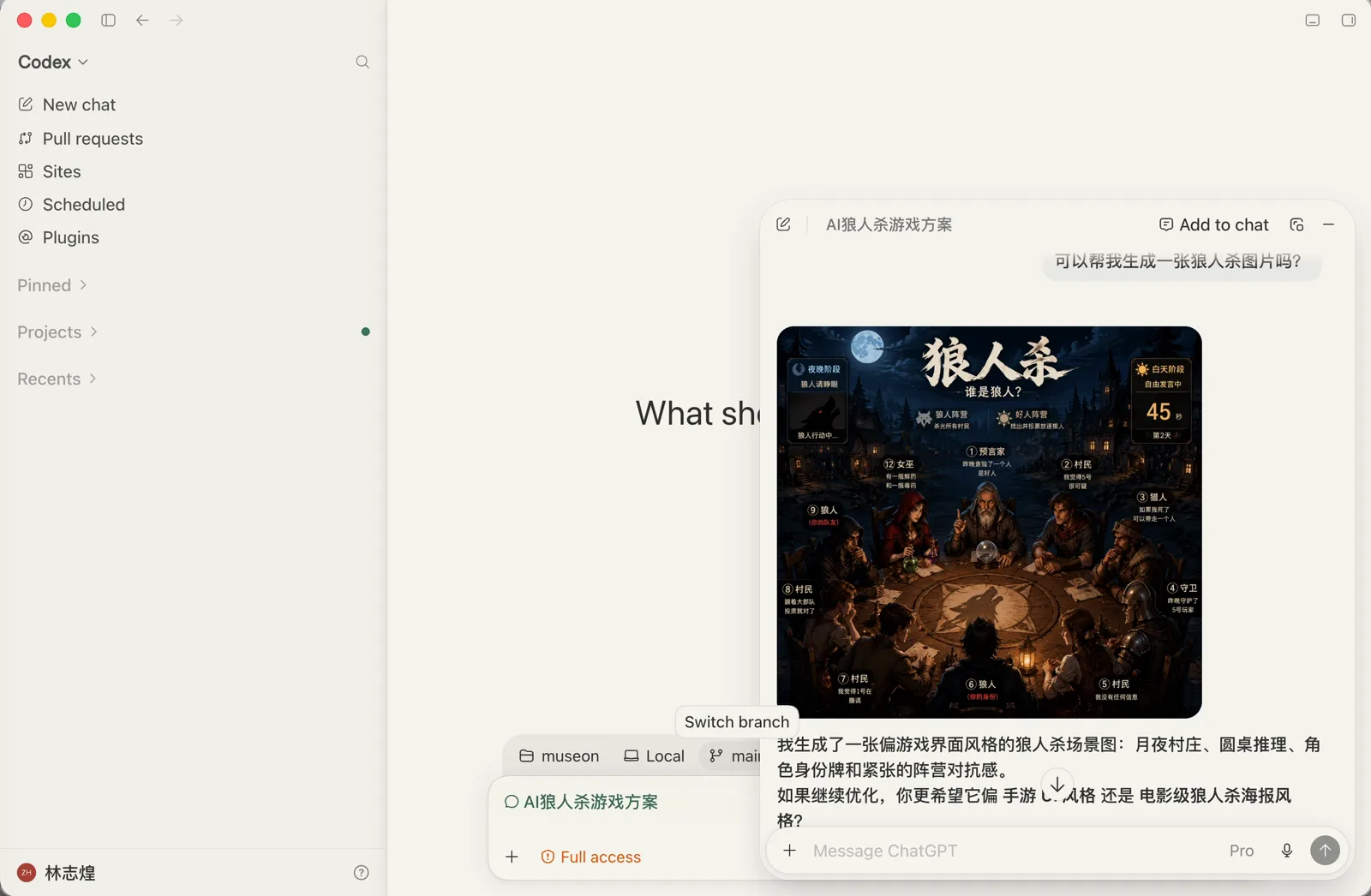This screenshot has width=1371, height=896.
Task: Click the send arrow button
Action: pos(1325,851)
